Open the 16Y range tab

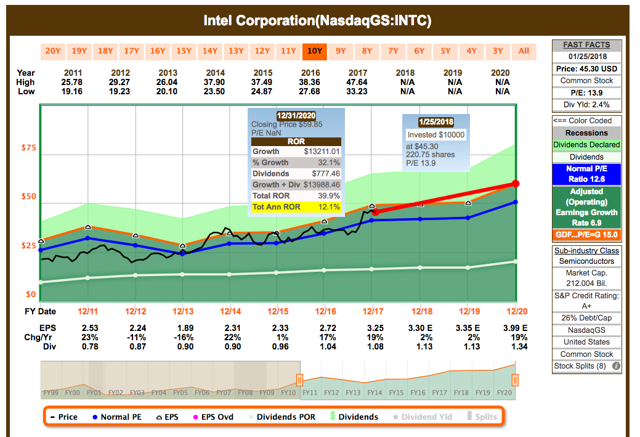pyautogui.click(x=158, y=51)
